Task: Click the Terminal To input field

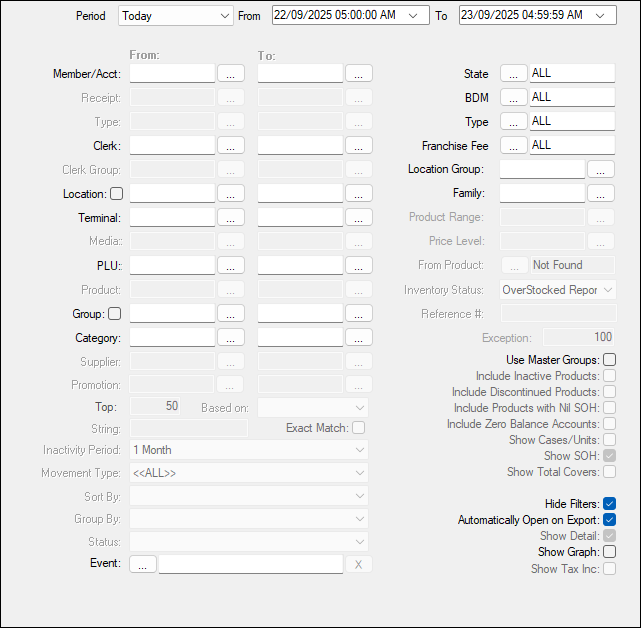Action: point(300,218)
